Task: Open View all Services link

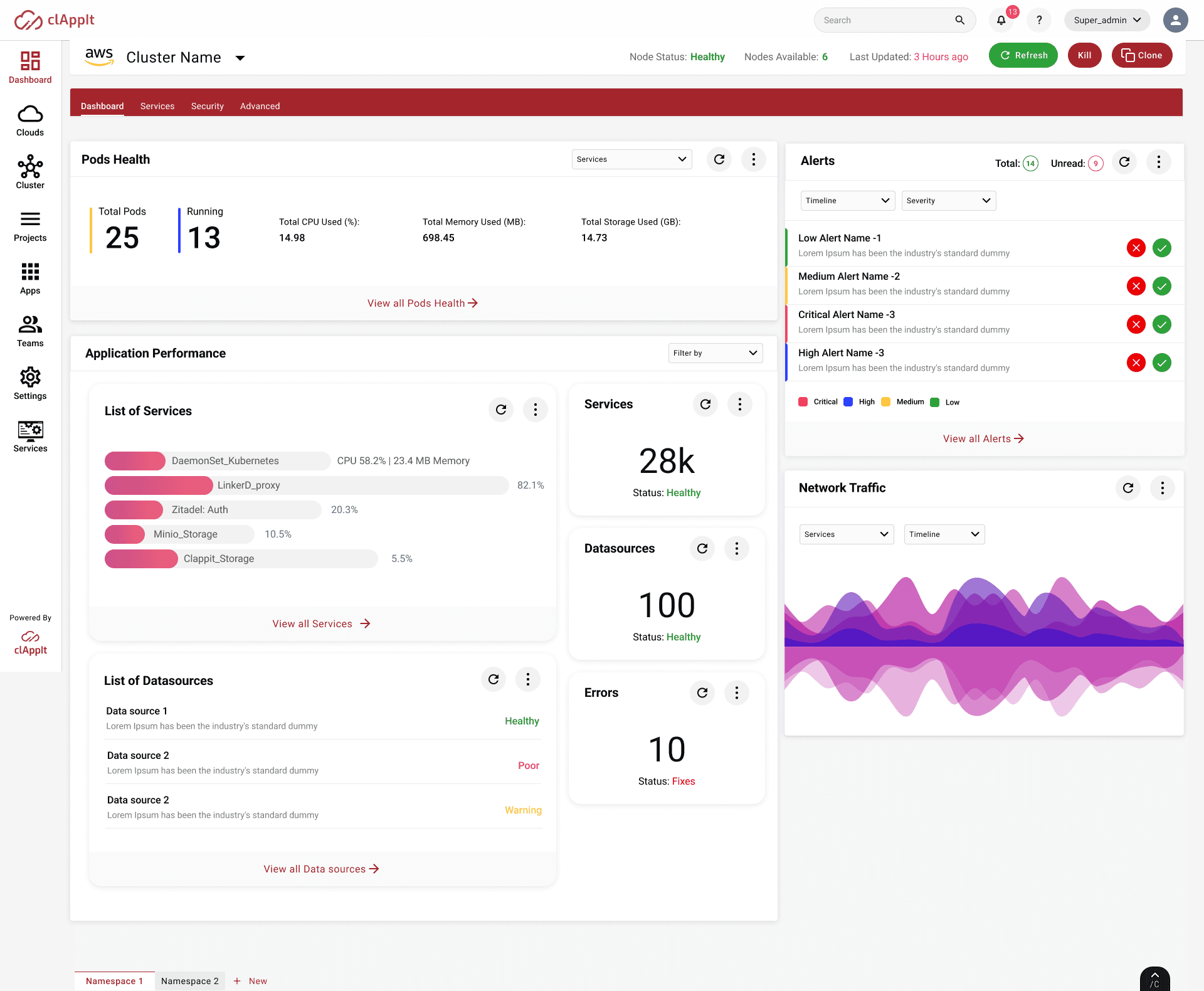Action: 322,623
